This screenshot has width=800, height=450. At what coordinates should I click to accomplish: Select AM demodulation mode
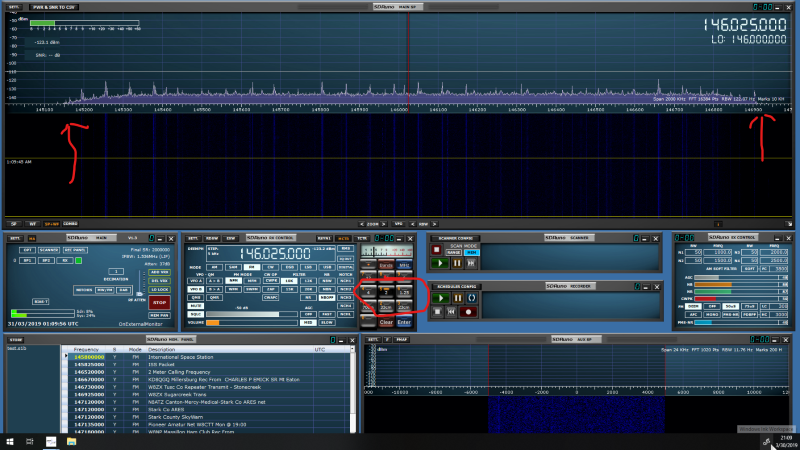214,267
